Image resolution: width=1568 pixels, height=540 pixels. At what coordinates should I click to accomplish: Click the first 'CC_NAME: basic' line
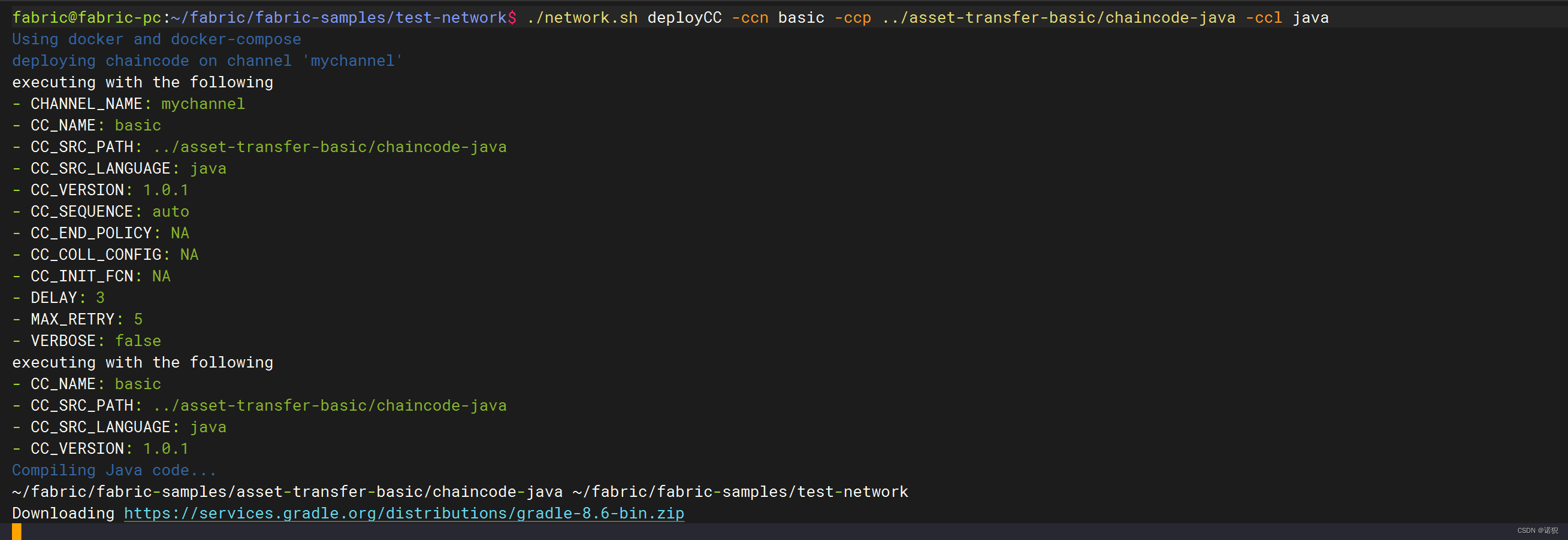tap(86, 125)
